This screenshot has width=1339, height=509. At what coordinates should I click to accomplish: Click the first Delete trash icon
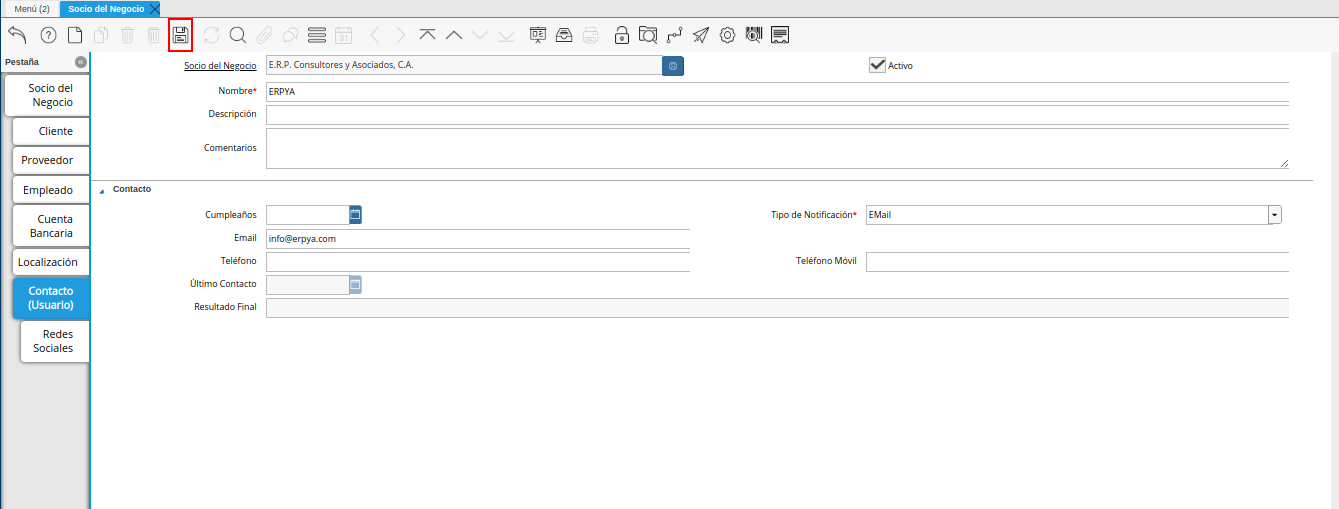coord(127,35)
